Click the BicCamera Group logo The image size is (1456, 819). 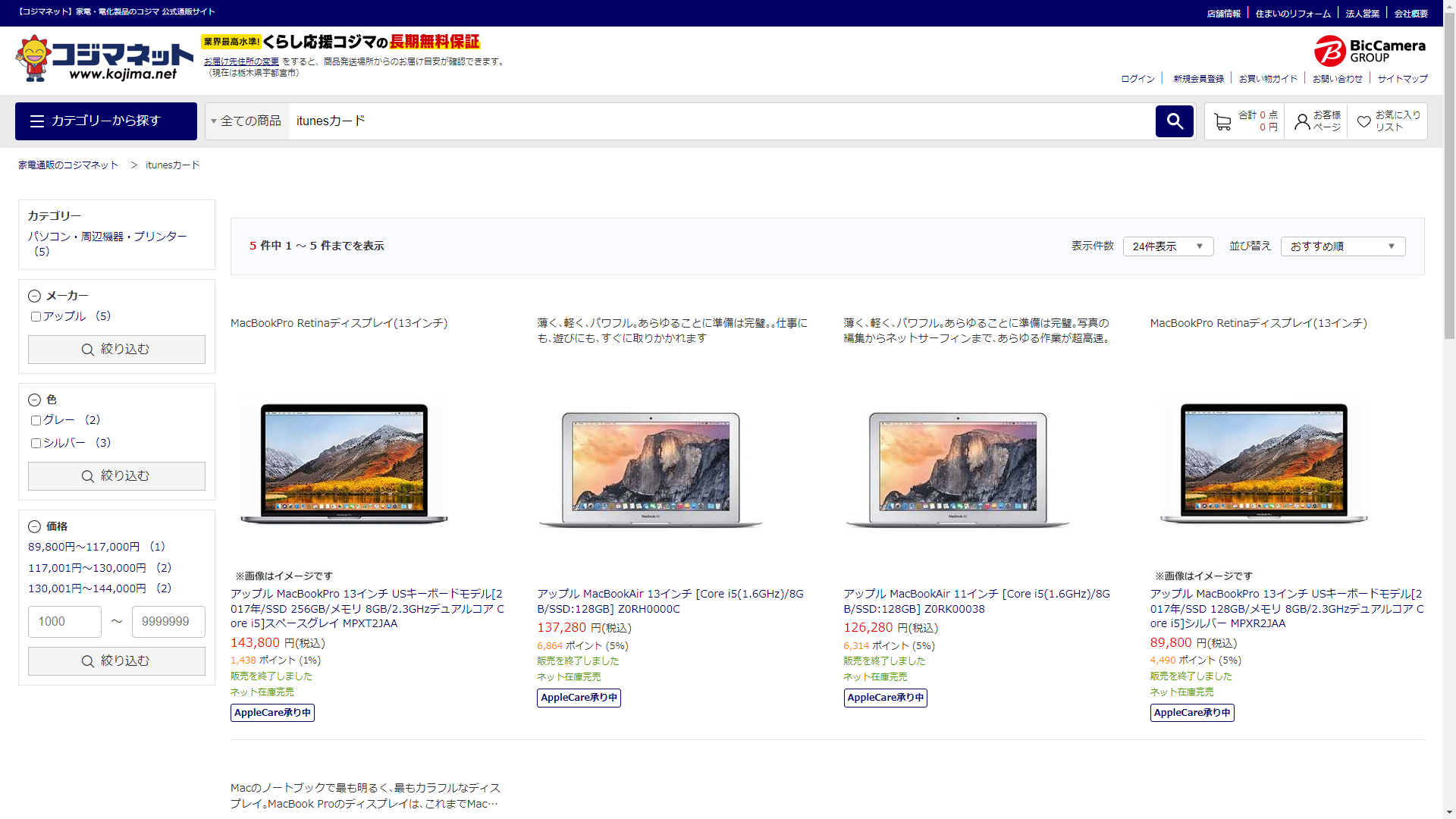[x=1370, y=51]
